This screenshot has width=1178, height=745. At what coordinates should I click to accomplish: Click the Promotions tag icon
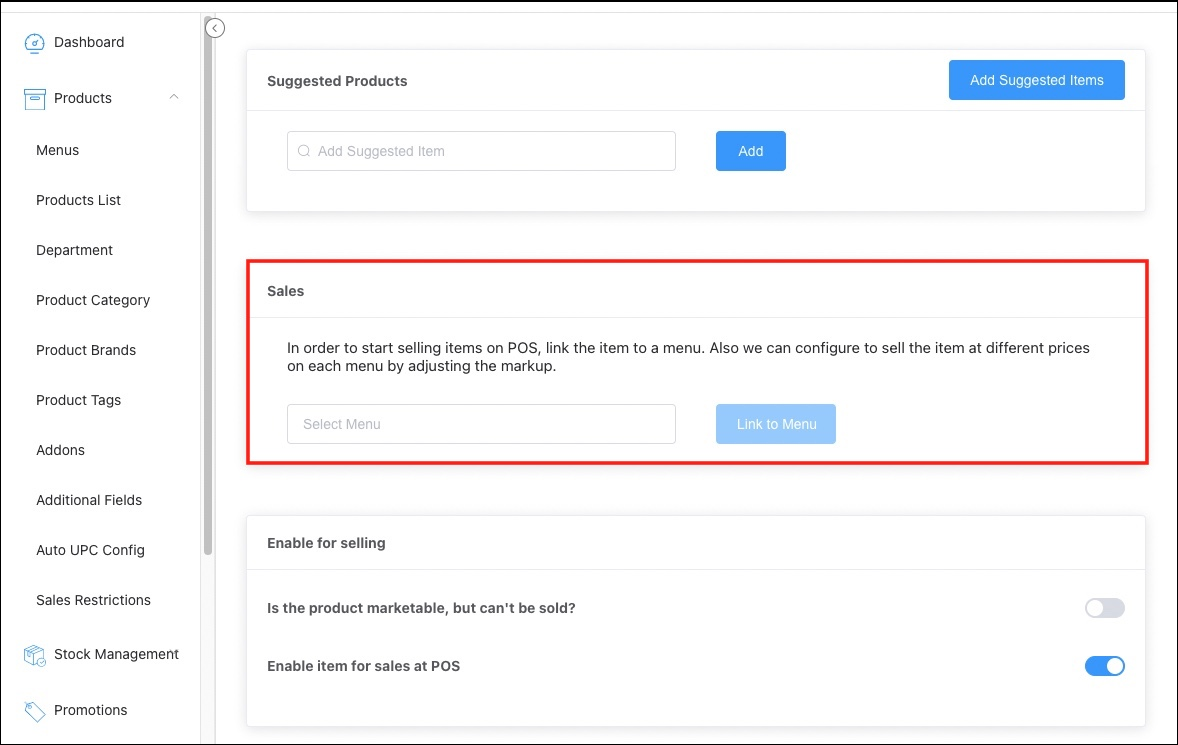35,711
